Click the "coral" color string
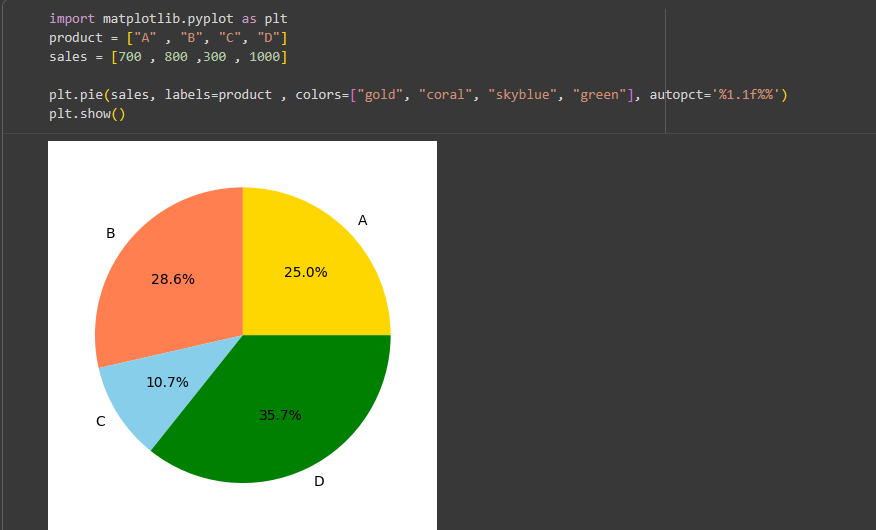Viewport: 876px width, 530px height. [445, 95]
